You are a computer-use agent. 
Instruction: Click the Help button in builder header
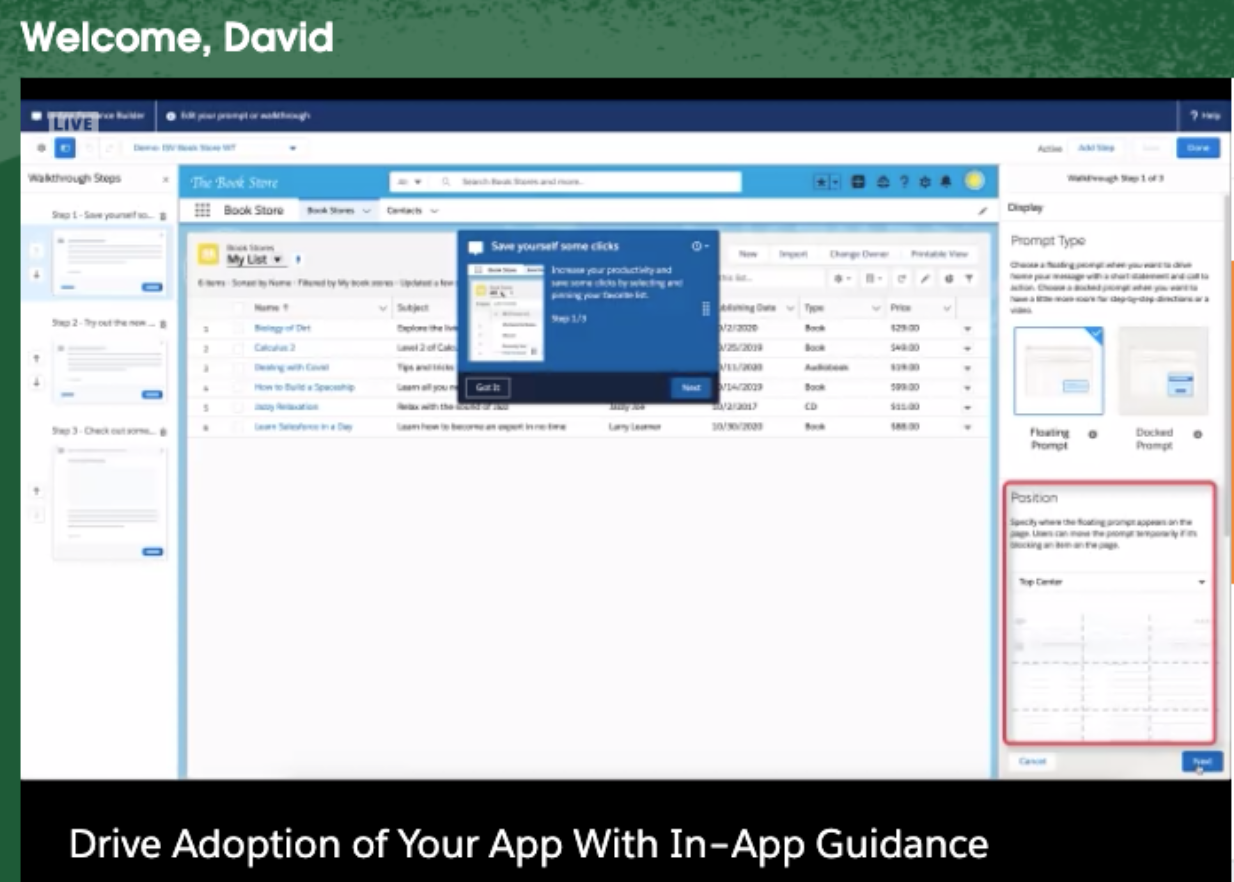1205,116
